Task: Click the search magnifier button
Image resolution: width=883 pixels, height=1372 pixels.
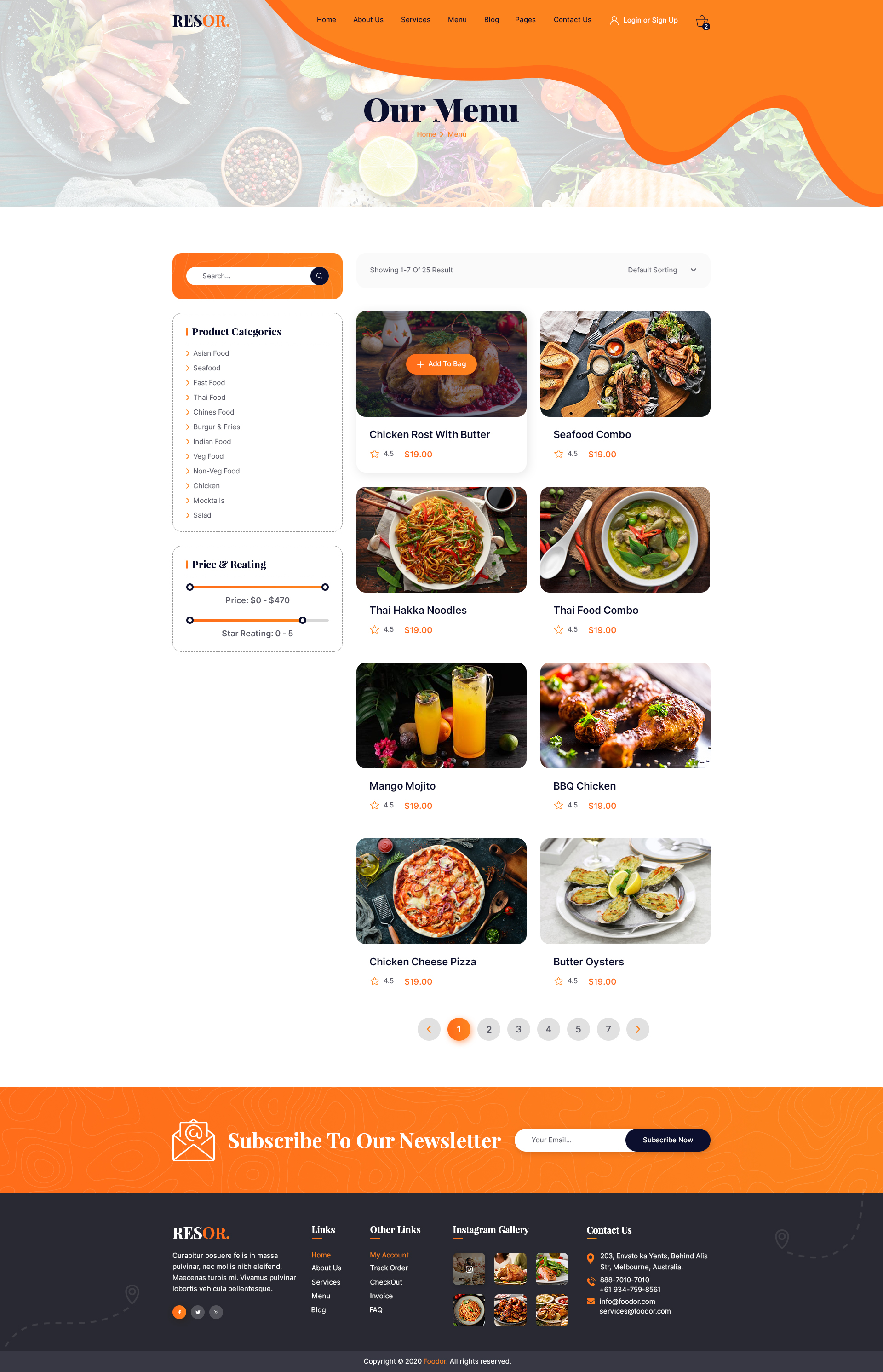Action: [319, 276]
